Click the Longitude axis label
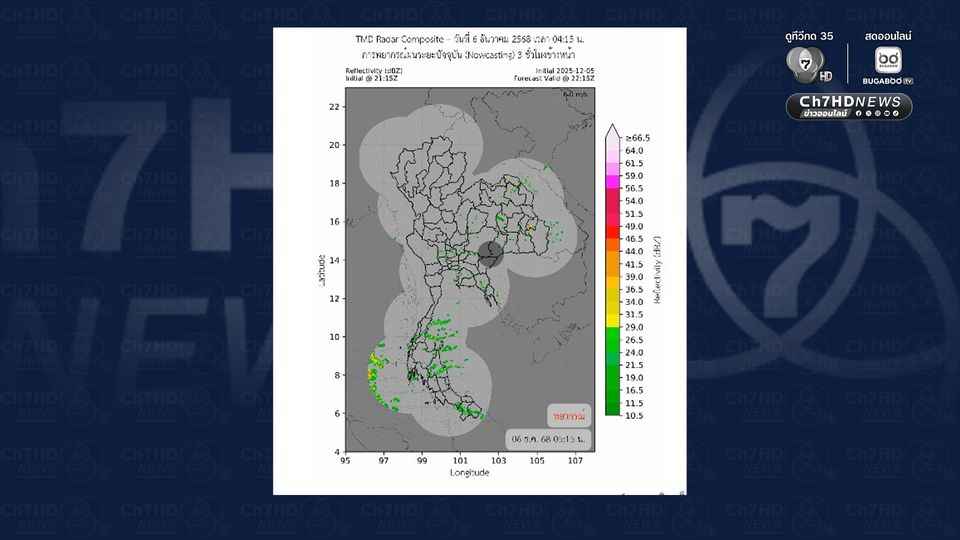 click(x=468, y=472)
